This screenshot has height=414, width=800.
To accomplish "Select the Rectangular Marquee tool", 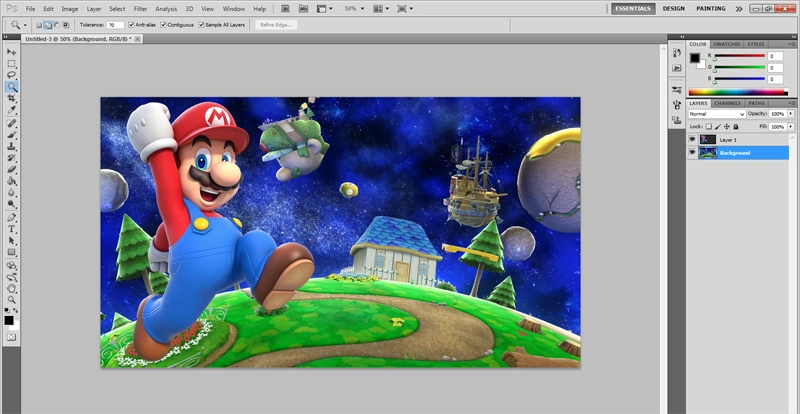I will (12, 63).
